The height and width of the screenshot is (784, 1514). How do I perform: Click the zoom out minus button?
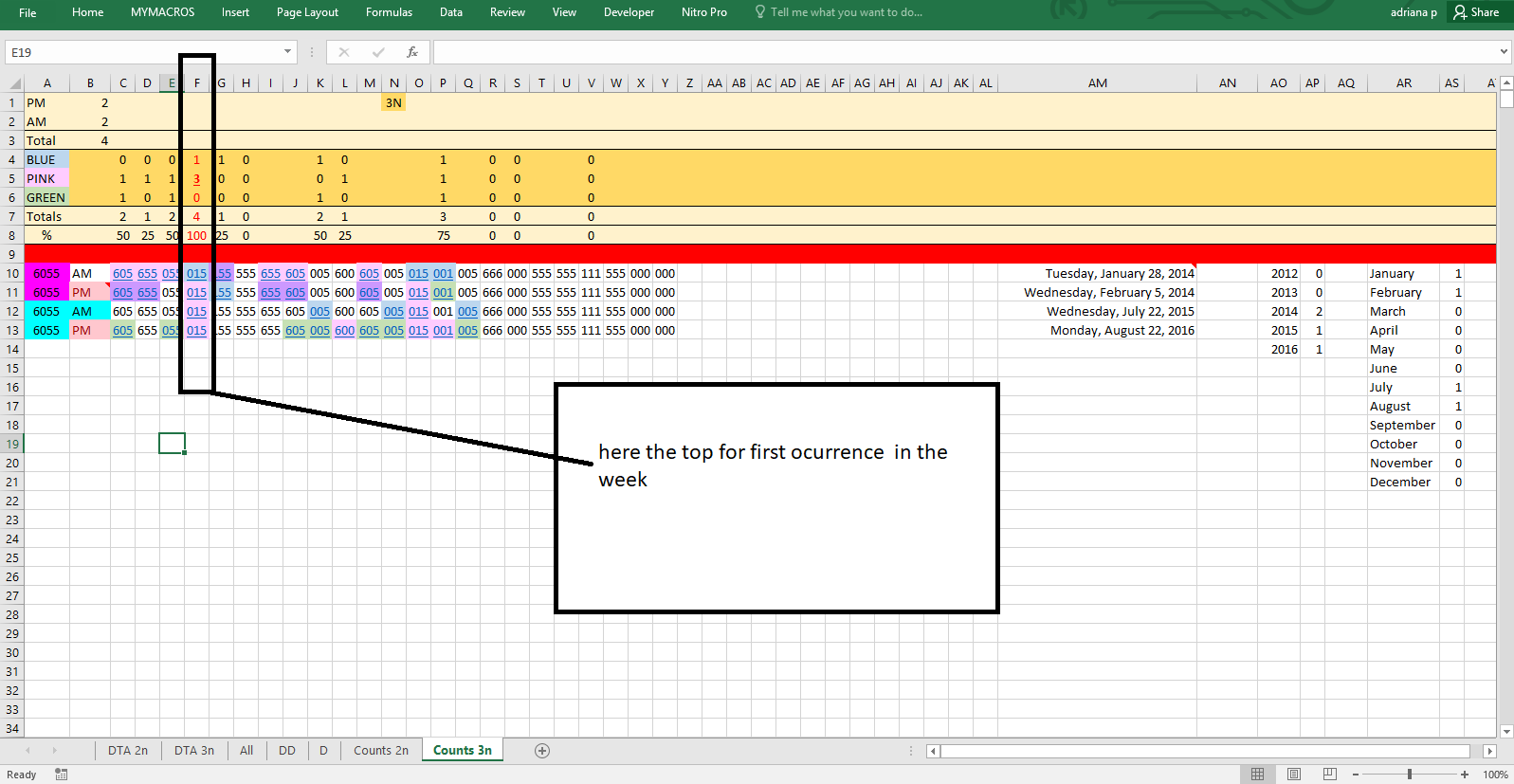pos(1356,775)
